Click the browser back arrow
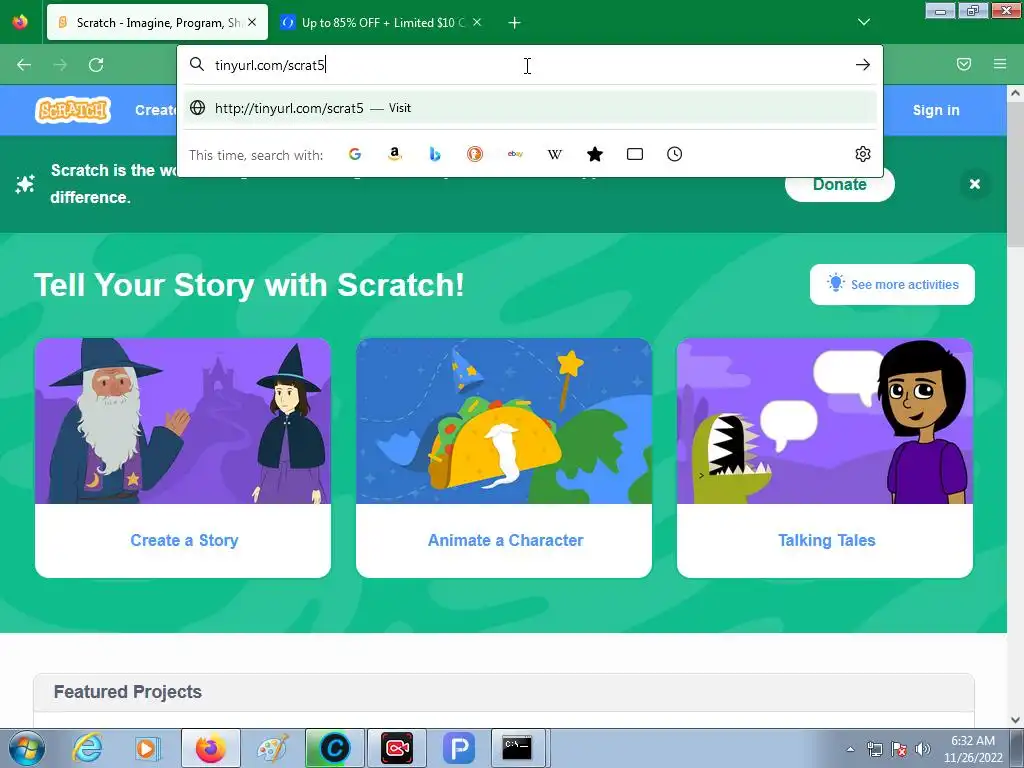The width and height of the screenshot is (1024, 768). pyautogui.click(x=24, y=65)
